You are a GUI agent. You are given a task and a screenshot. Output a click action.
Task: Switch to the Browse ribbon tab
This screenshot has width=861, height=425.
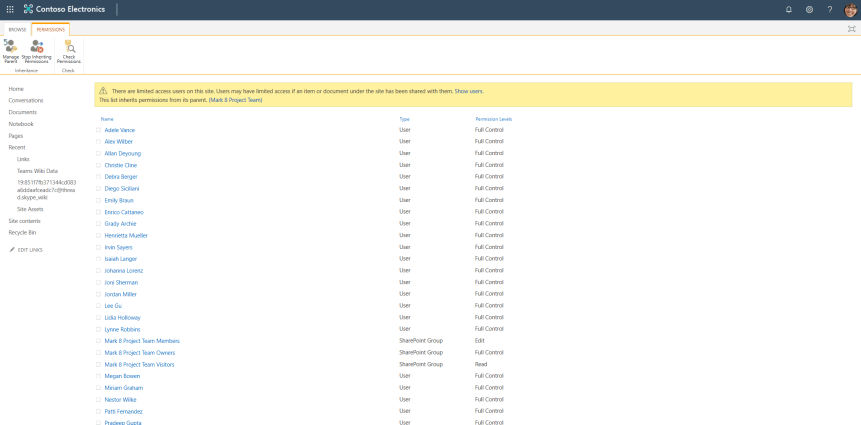[x=18, y=30]
